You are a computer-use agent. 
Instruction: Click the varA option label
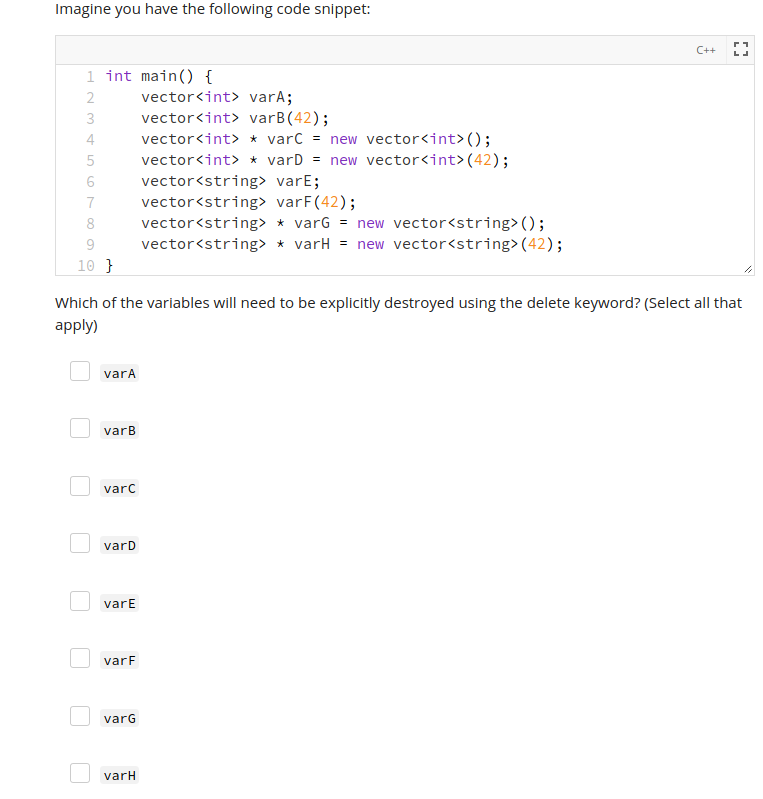(x=120, y=374)
